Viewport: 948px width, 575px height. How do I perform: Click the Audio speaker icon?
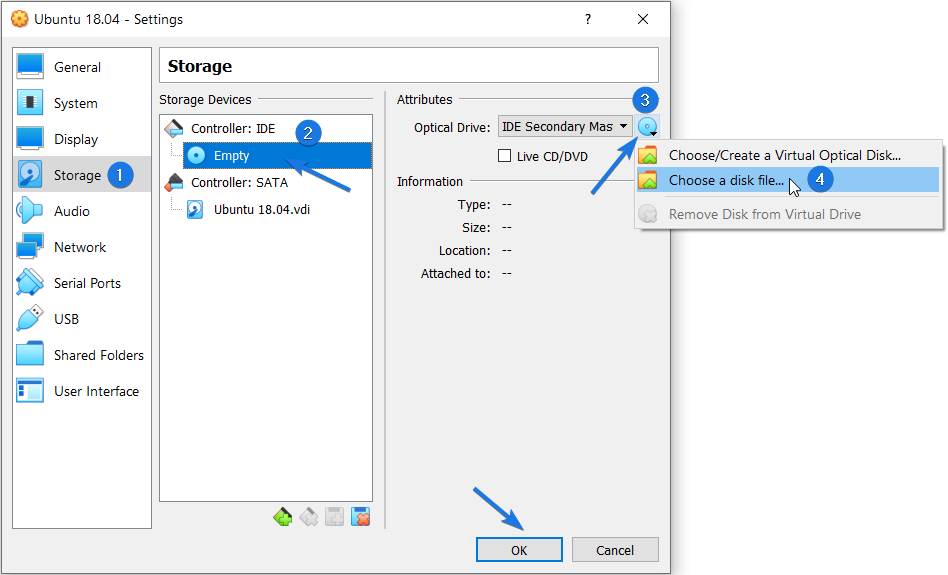click(30, 210)
